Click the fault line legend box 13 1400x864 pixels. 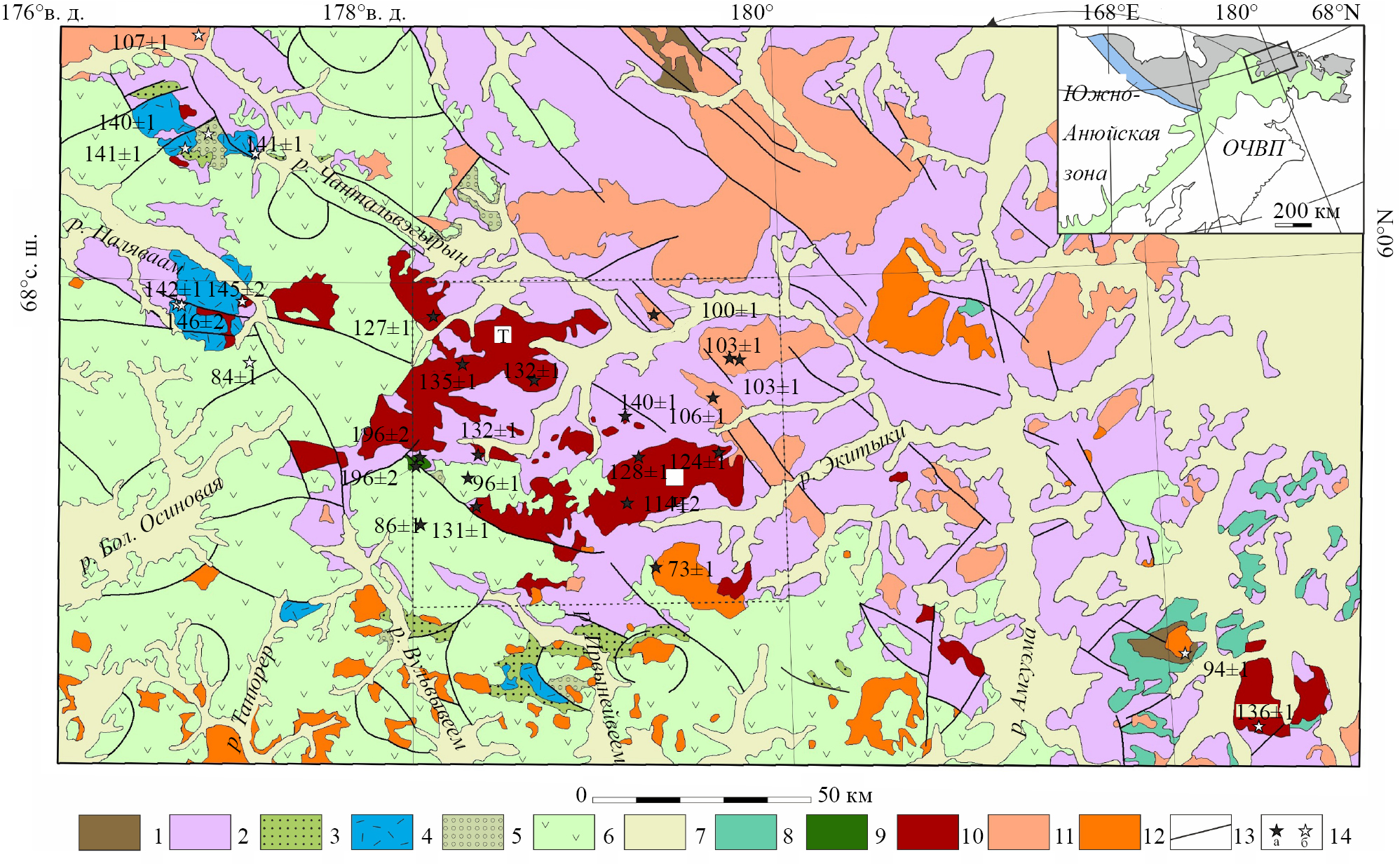pos(1200,832)
